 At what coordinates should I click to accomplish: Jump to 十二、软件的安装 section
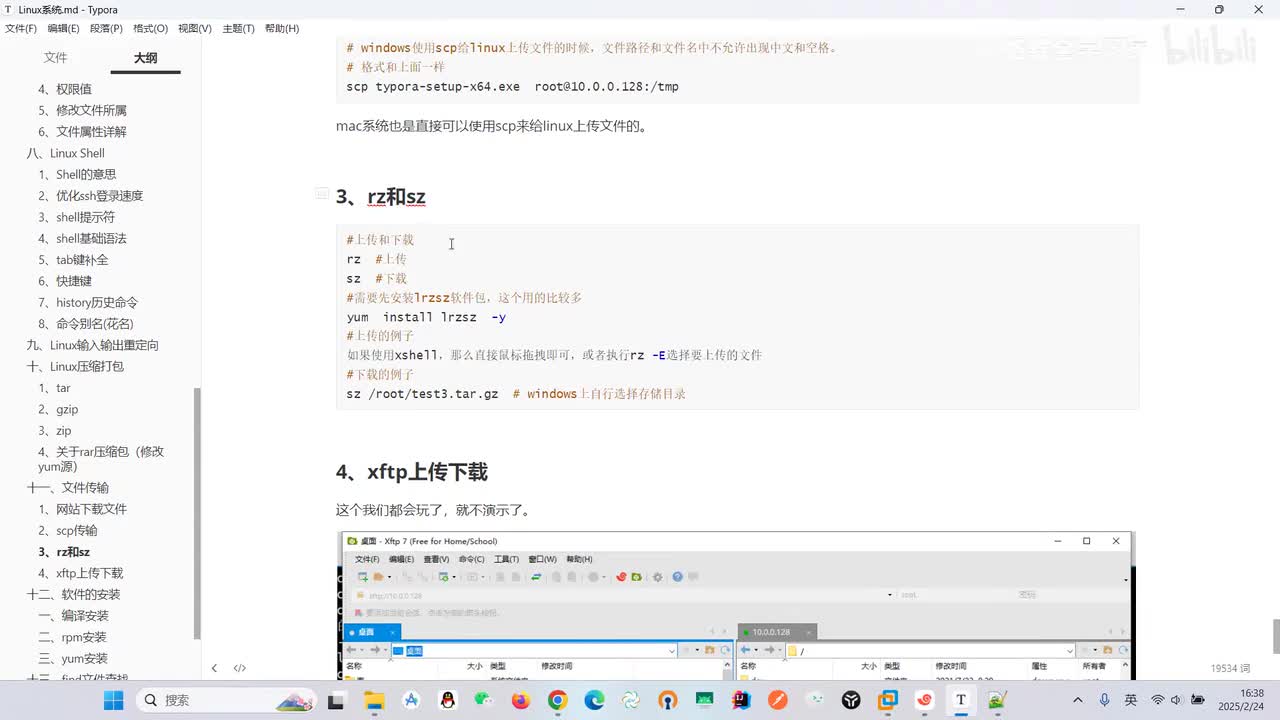click(x=73, y=594)
